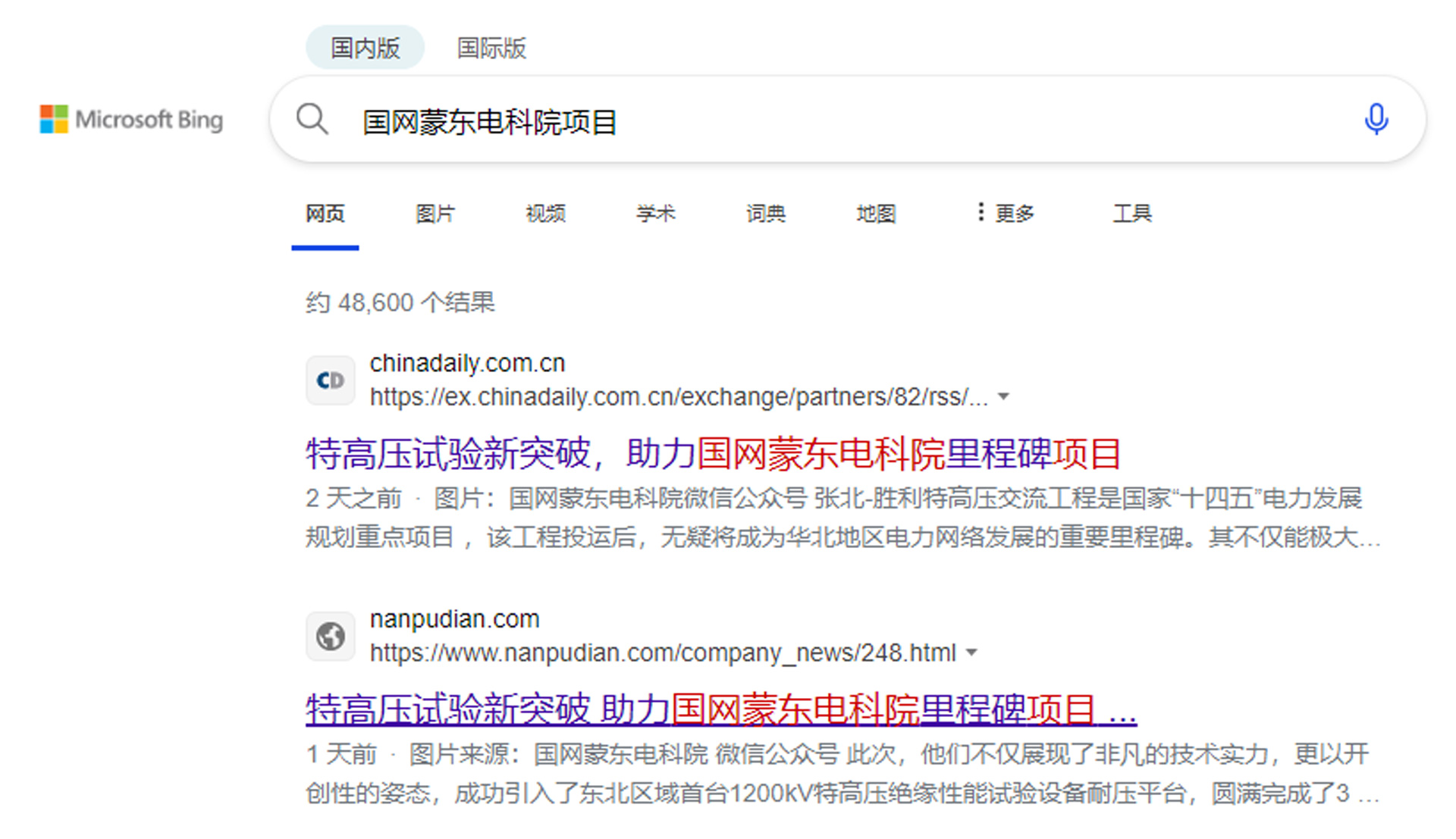Select the 网页 results tab
Viewport: 1456px width, 839px height.
point(325,214)
